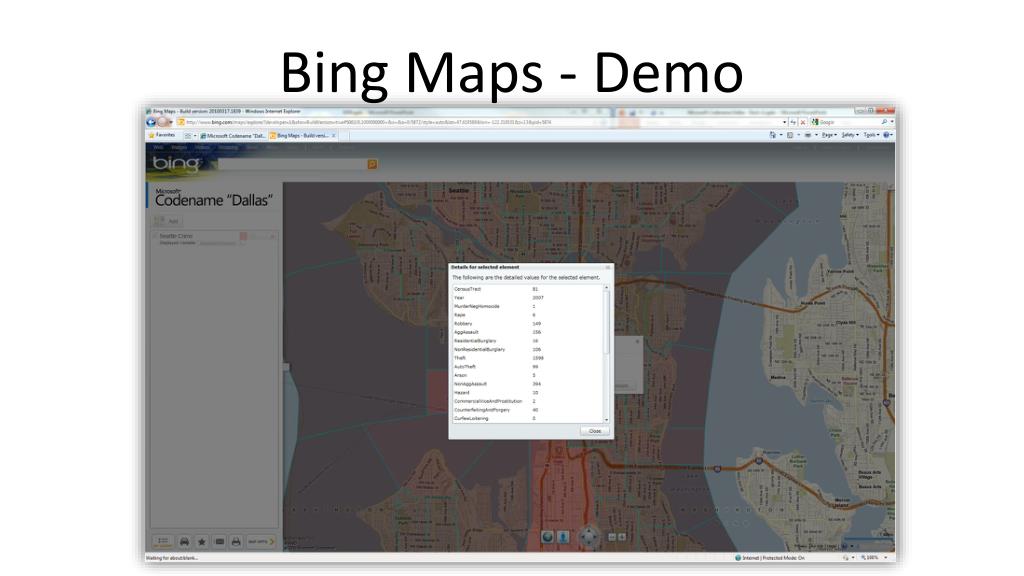The width and height of the screenshot is (1024, 576).
Task: Select the CensusTract row
Action: click(528, 289)
